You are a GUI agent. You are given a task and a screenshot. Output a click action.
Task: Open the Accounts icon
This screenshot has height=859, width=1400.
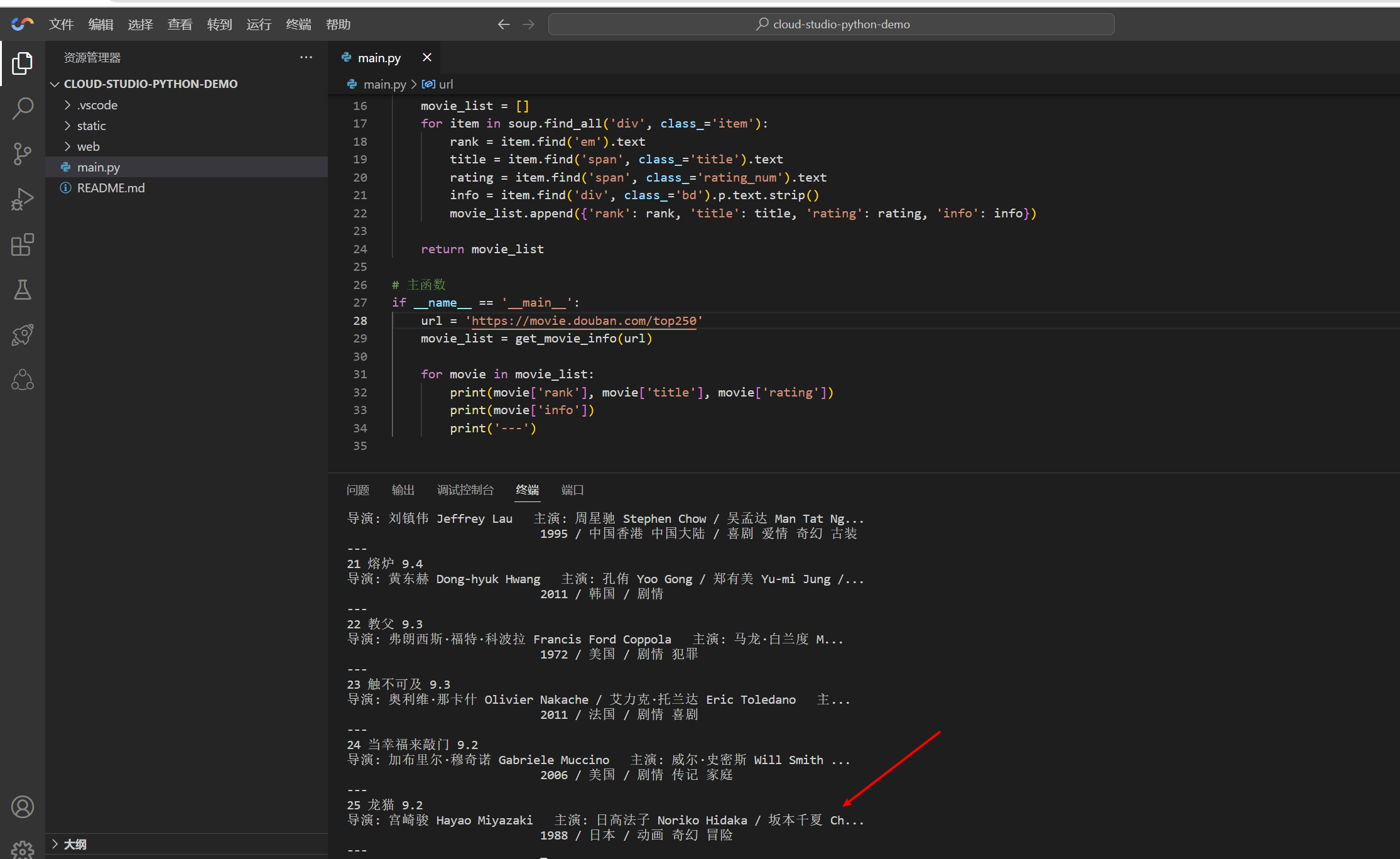23,807
